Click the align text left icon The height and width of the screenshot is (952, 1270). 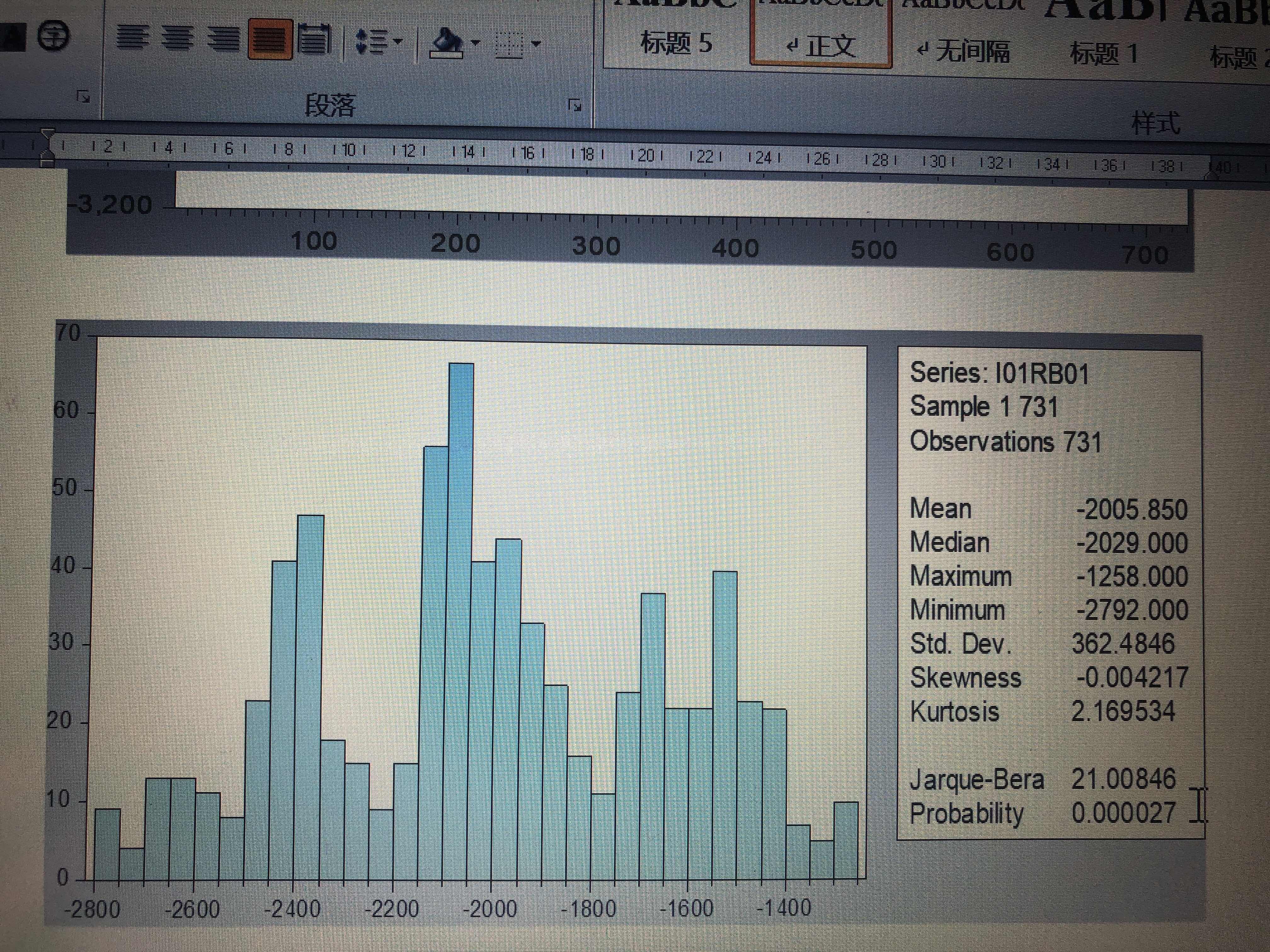(x=132, y=37)
